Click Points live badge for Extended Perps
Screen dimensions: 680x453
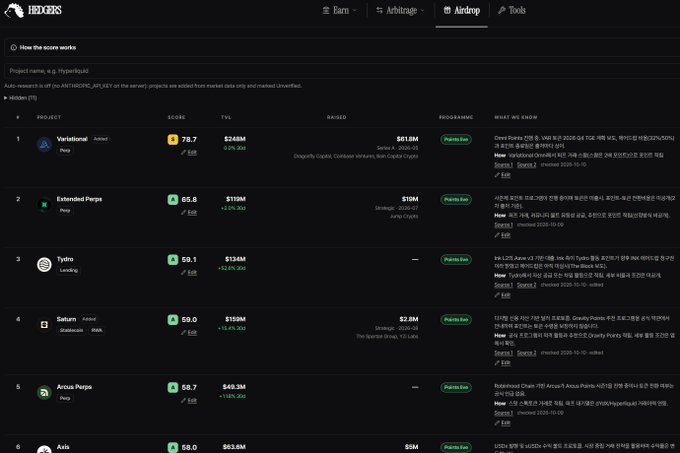point(456,199)
